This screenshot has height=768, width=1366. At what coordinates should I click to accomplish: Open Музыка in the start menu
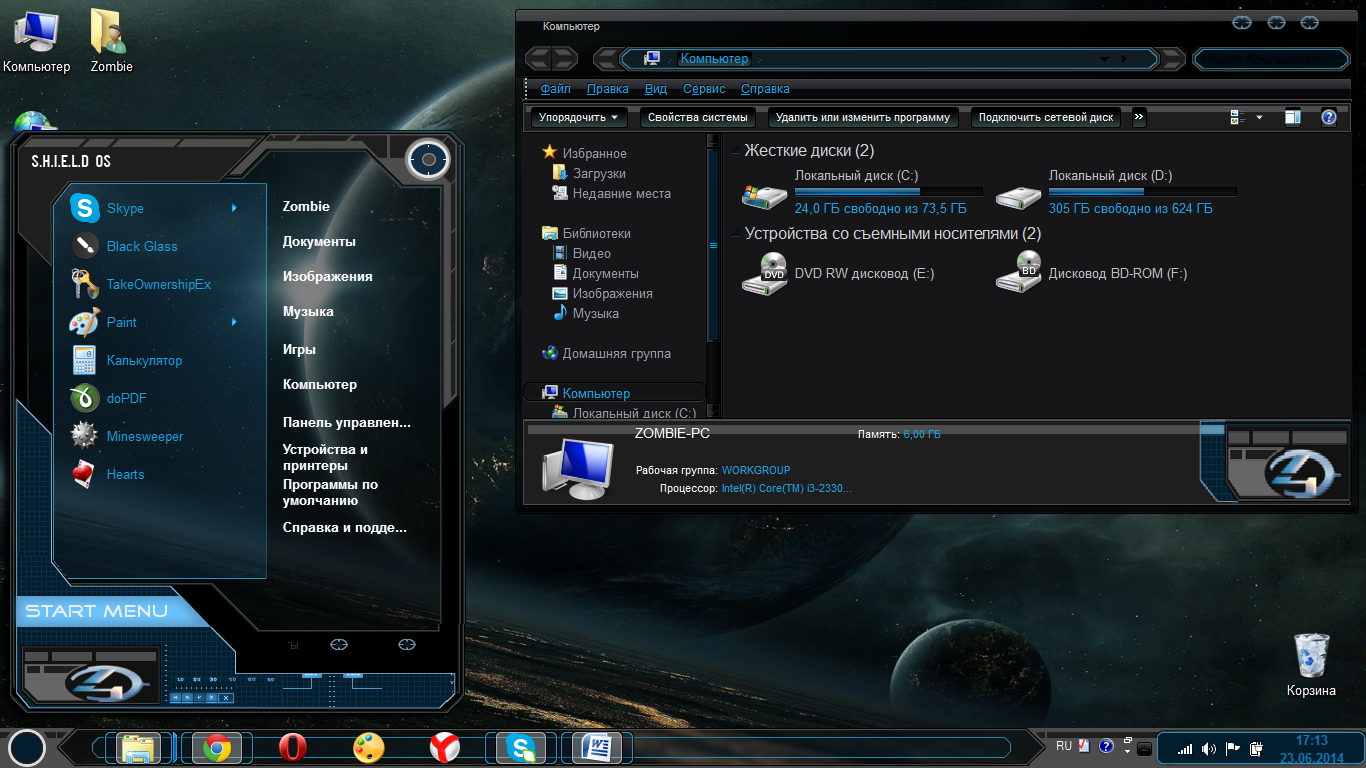click(308, 312)
